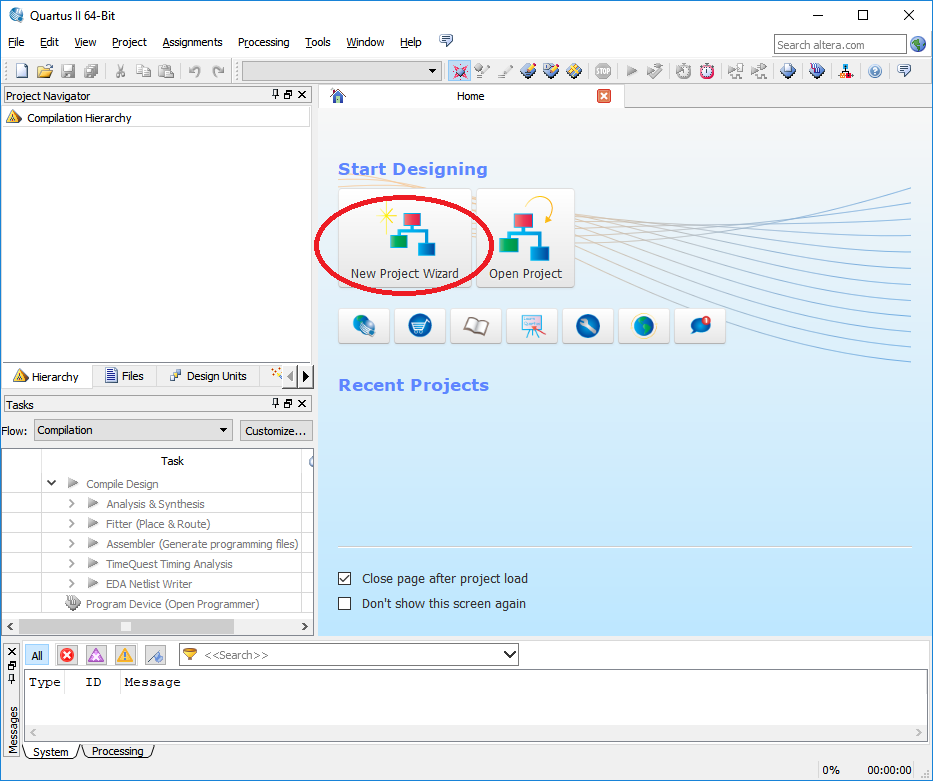Click the Tasks horizontal scrollbar thumb
The height and width of the screenshot is (781, 933).
pos(126,626)
